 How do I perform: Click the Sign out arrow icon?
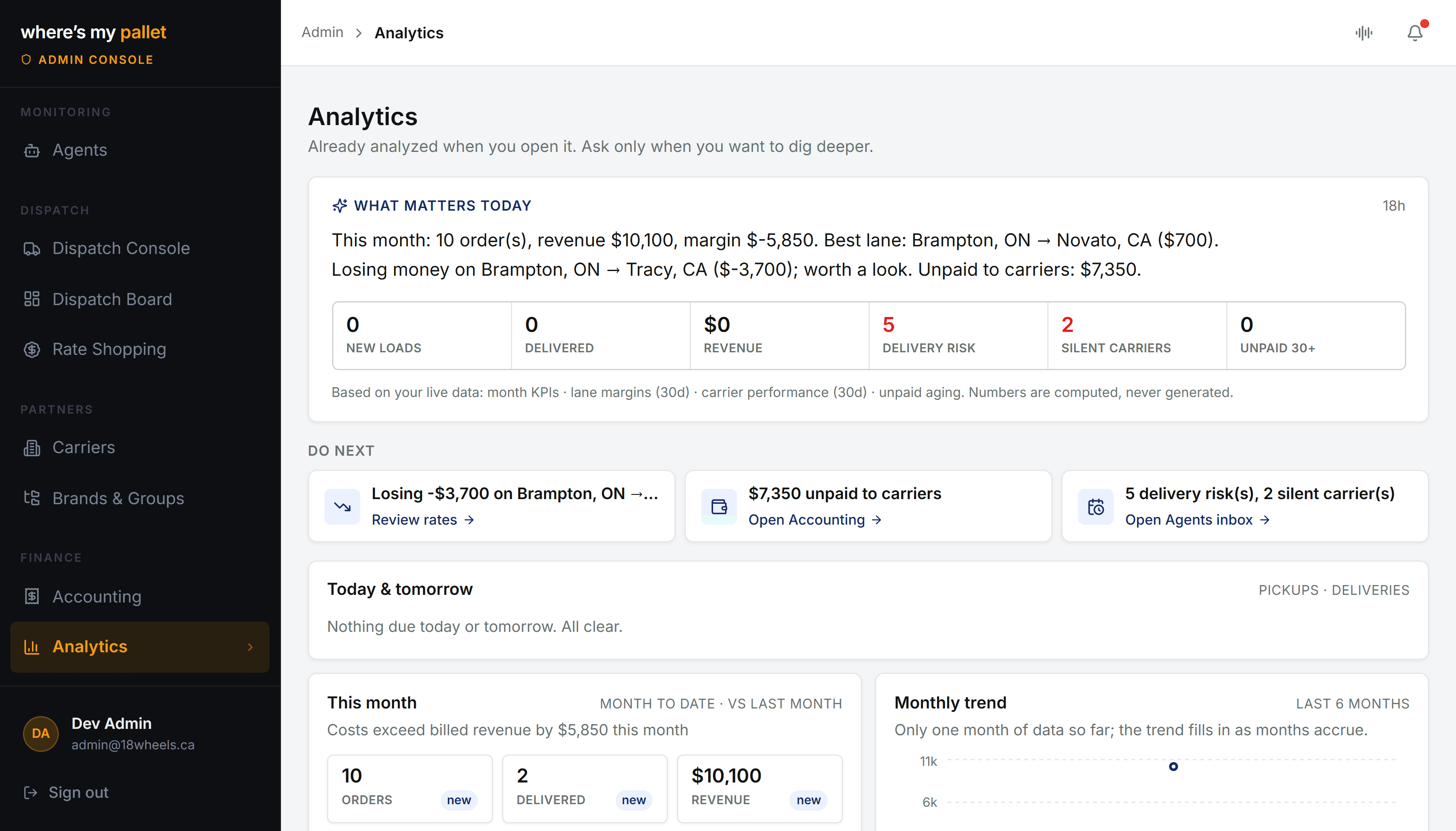pyautogui.click(x=31, y=793)
